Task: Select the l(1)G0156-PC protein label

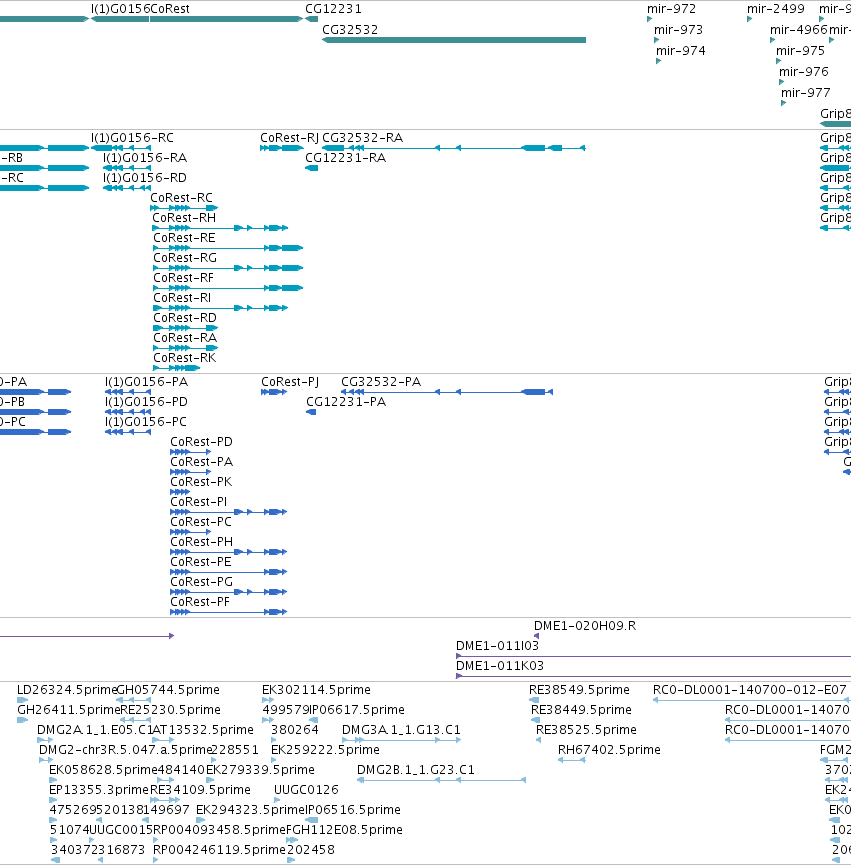Action: point(146,421)
